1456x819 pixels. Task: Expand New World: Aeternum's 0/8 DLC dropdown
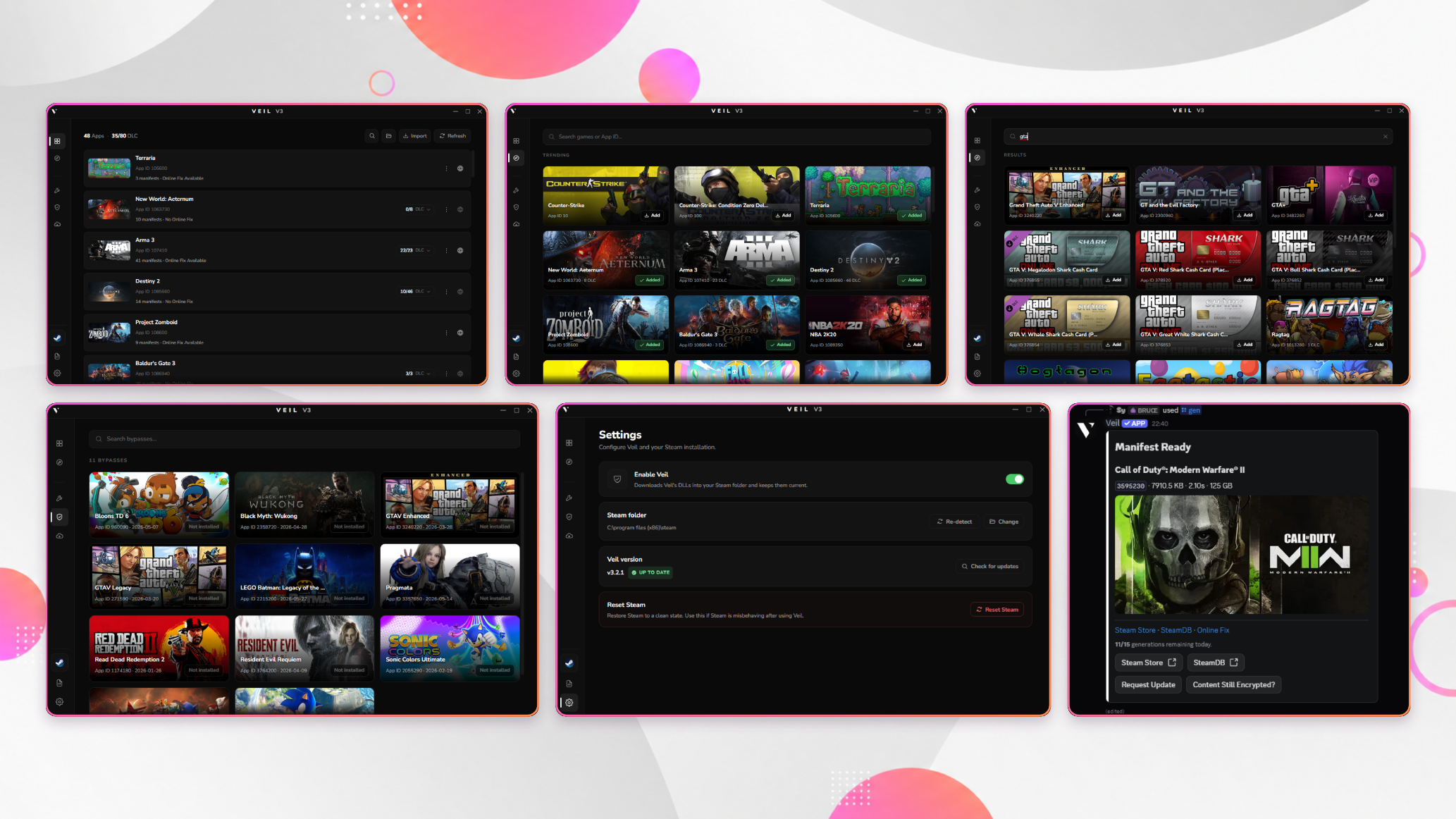point(418,209)
